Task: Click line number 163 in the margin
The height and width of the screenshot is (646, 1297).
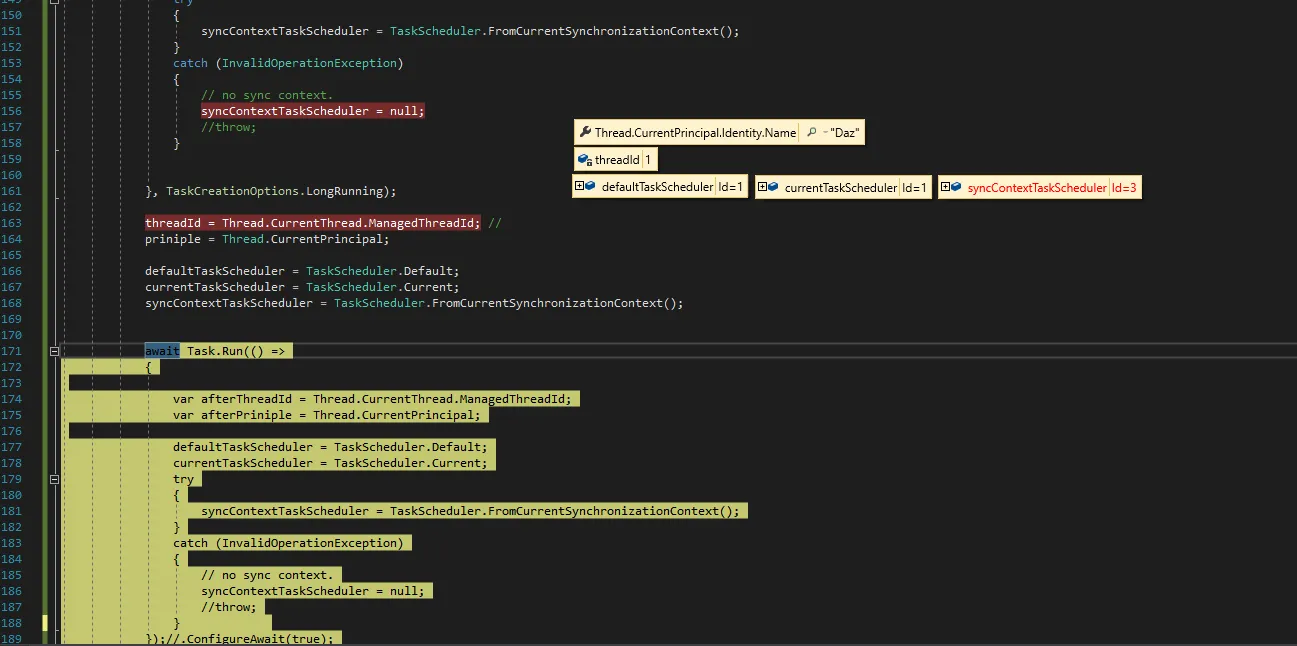Action: 12,223
